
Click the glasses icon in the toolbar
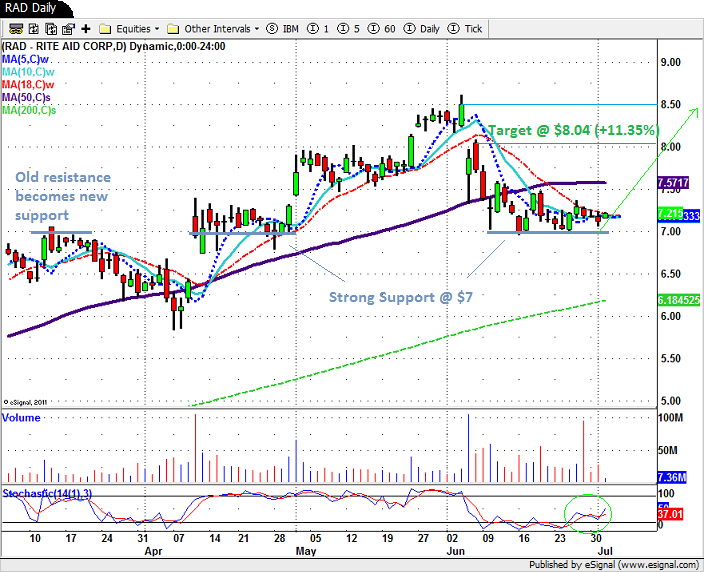[x=16, y=29]
